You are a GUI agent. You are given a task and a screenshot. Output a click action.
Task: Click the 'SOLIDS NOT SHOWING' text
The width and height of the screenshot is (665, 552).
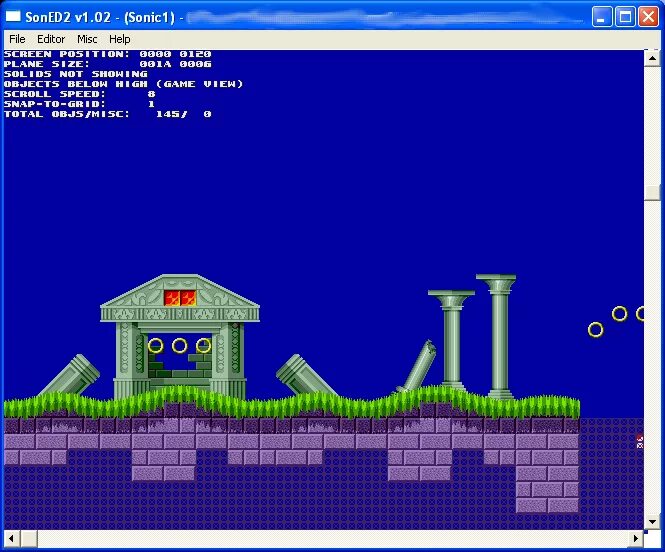[x=76, y=74]
